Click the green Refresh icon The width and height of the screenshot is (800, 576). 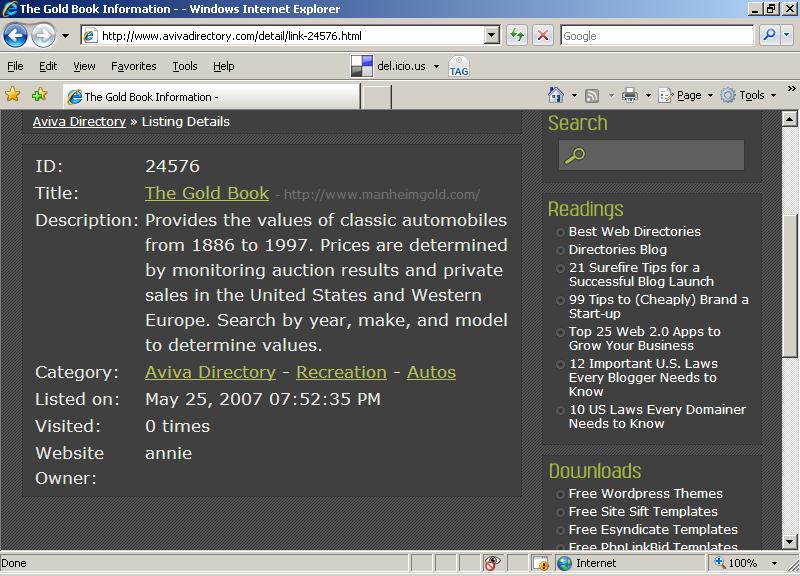[x=517, y=36]
